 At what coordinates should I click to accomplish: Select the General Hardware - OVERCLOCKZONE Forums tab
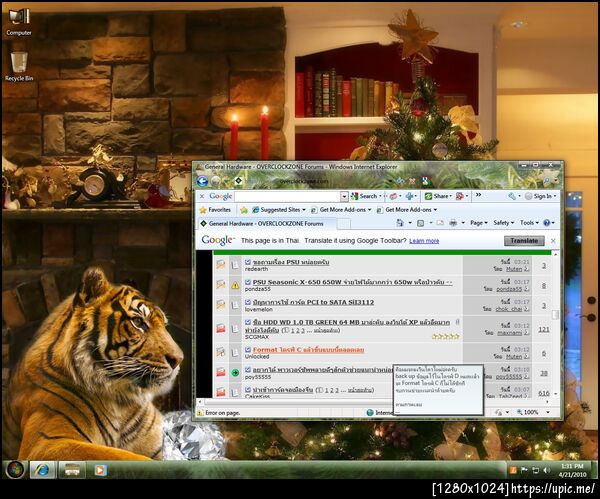pyautogui.click(x=267, y=223)
